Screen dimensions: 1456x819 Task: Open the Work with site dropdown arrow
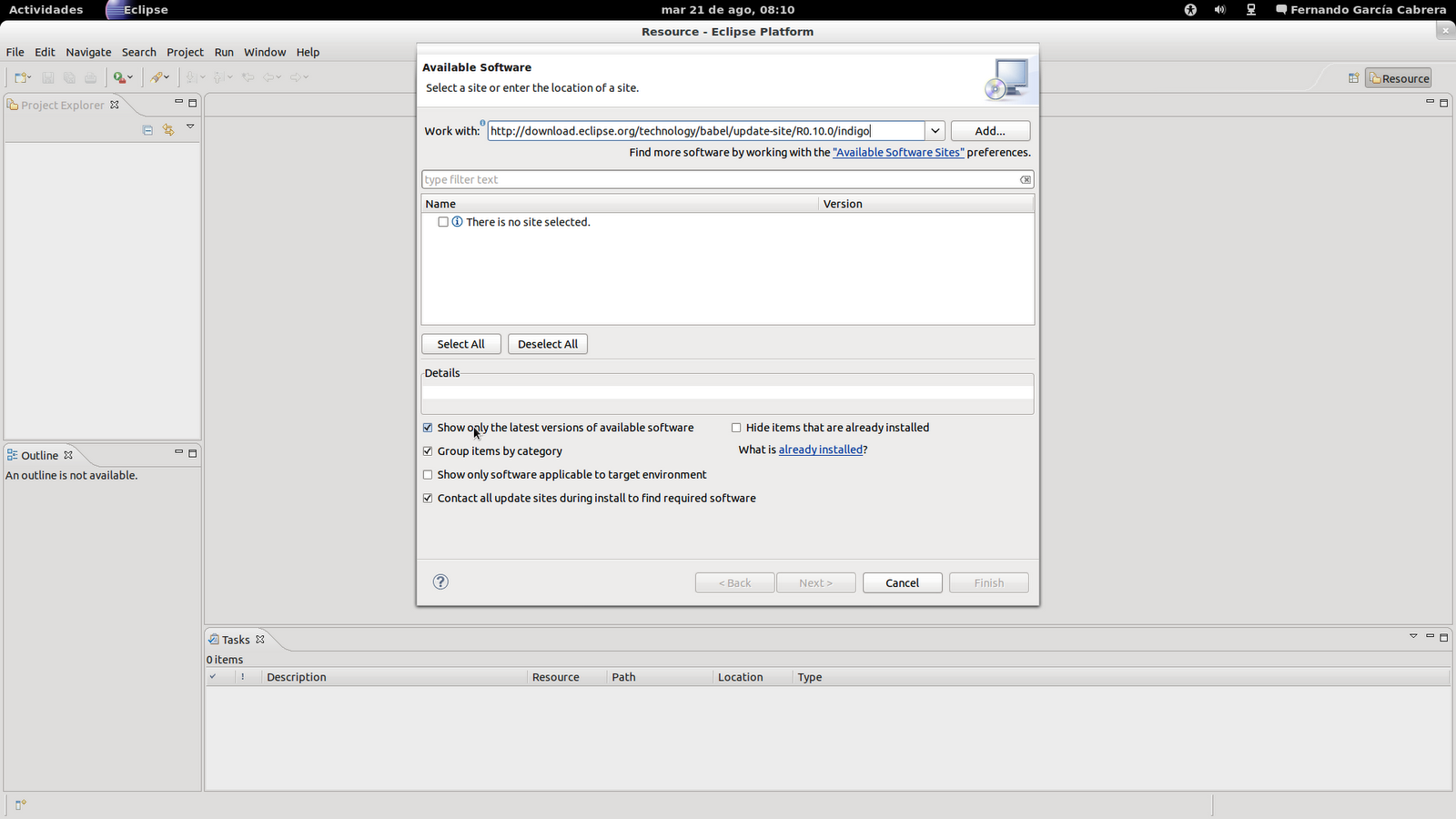[935, 131]
